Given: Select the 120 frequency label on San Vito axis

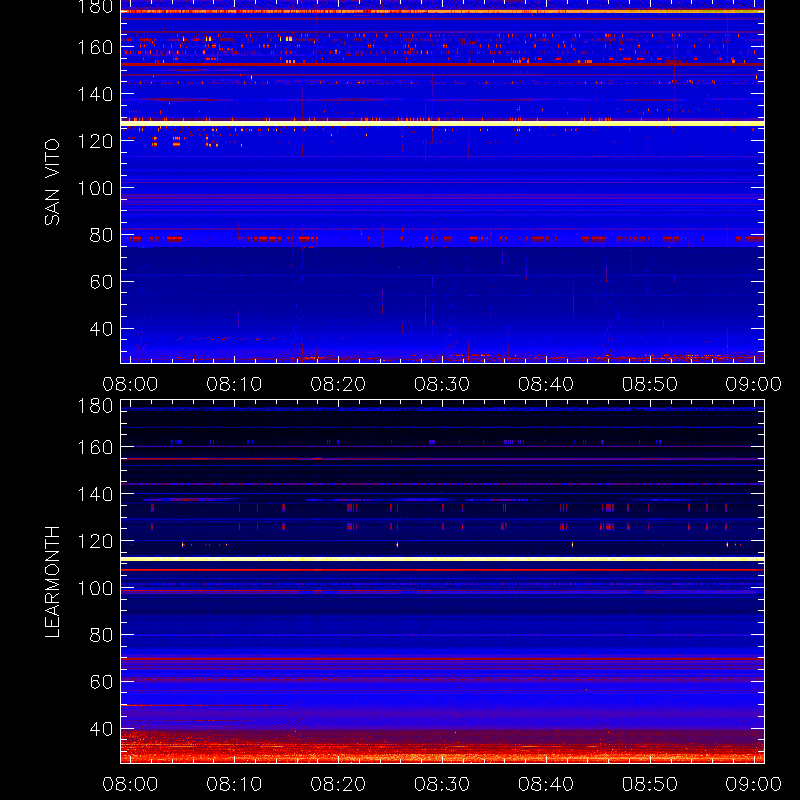Looking at the screenshot, I should click(95, 141).
